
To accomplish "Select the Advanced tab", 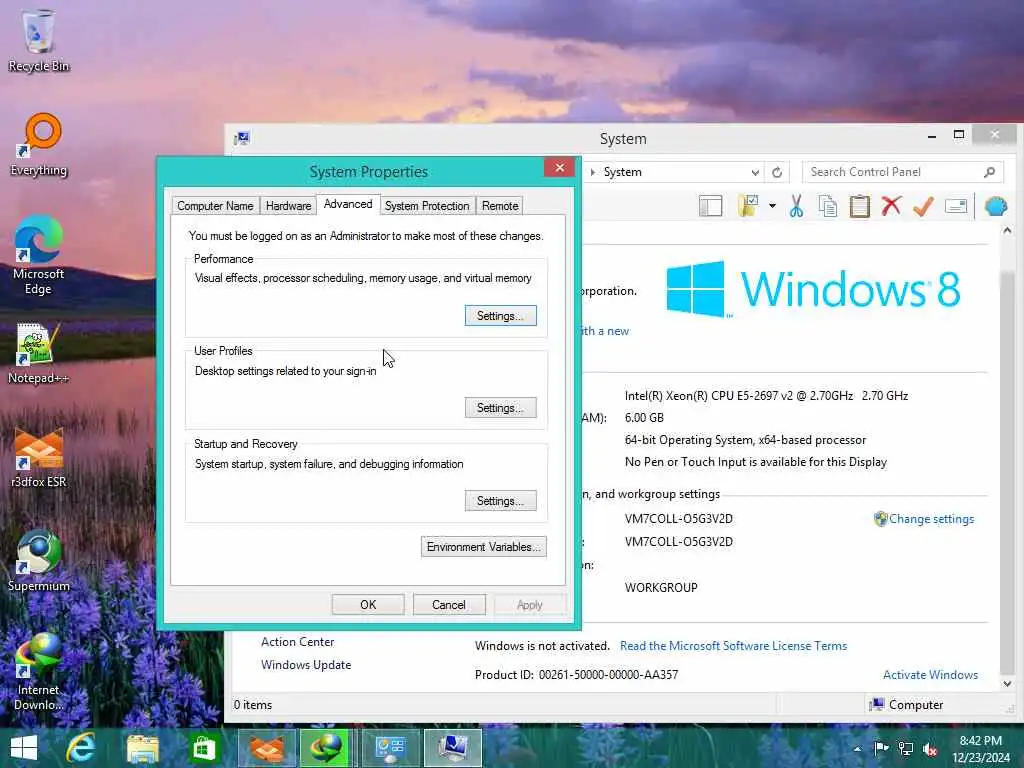I will [x=348, y=204].
